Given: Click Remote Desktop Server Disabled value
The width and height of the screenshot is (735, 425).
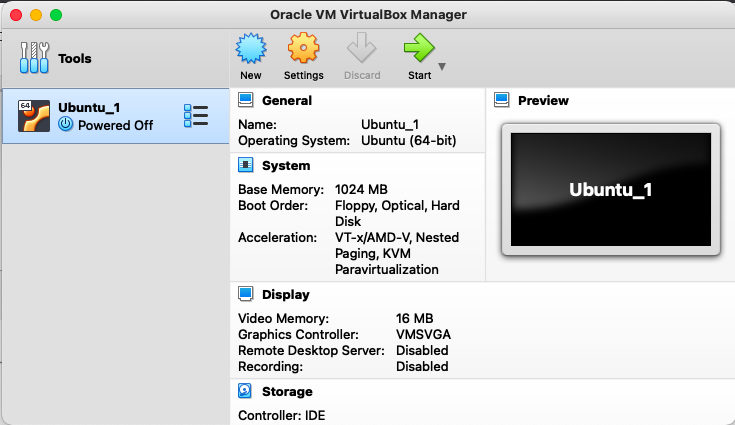Looking at the screenshot, I should 422,350.
